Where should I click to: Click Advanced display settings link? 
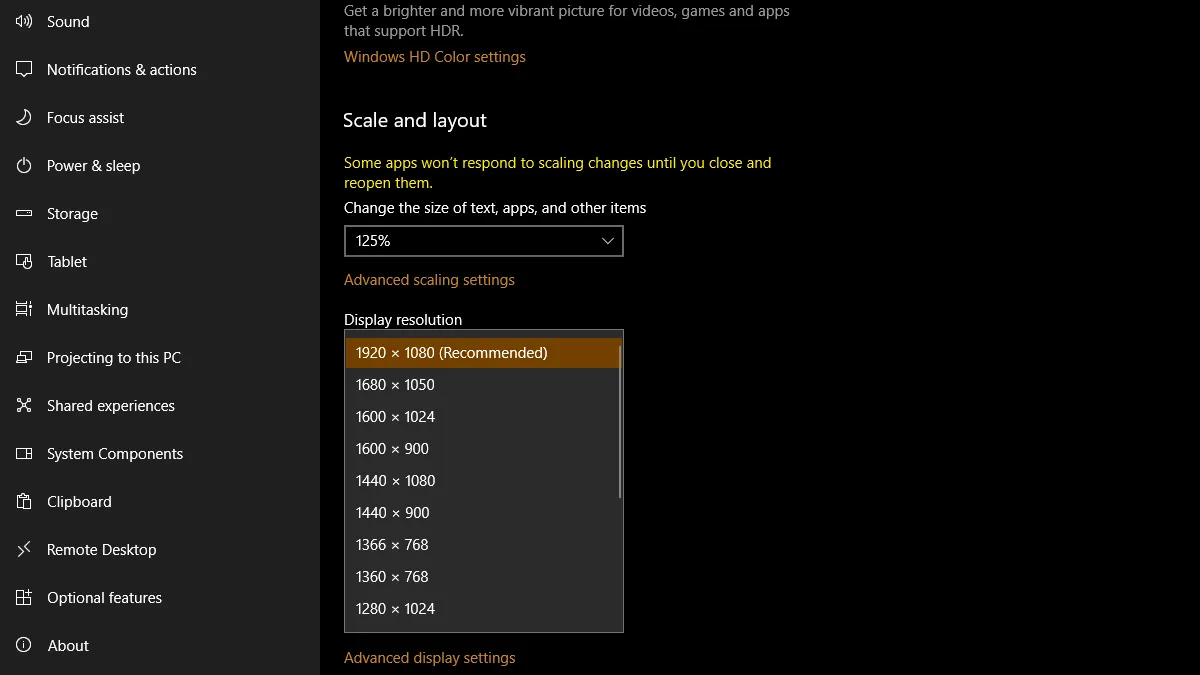coord(429,657)
